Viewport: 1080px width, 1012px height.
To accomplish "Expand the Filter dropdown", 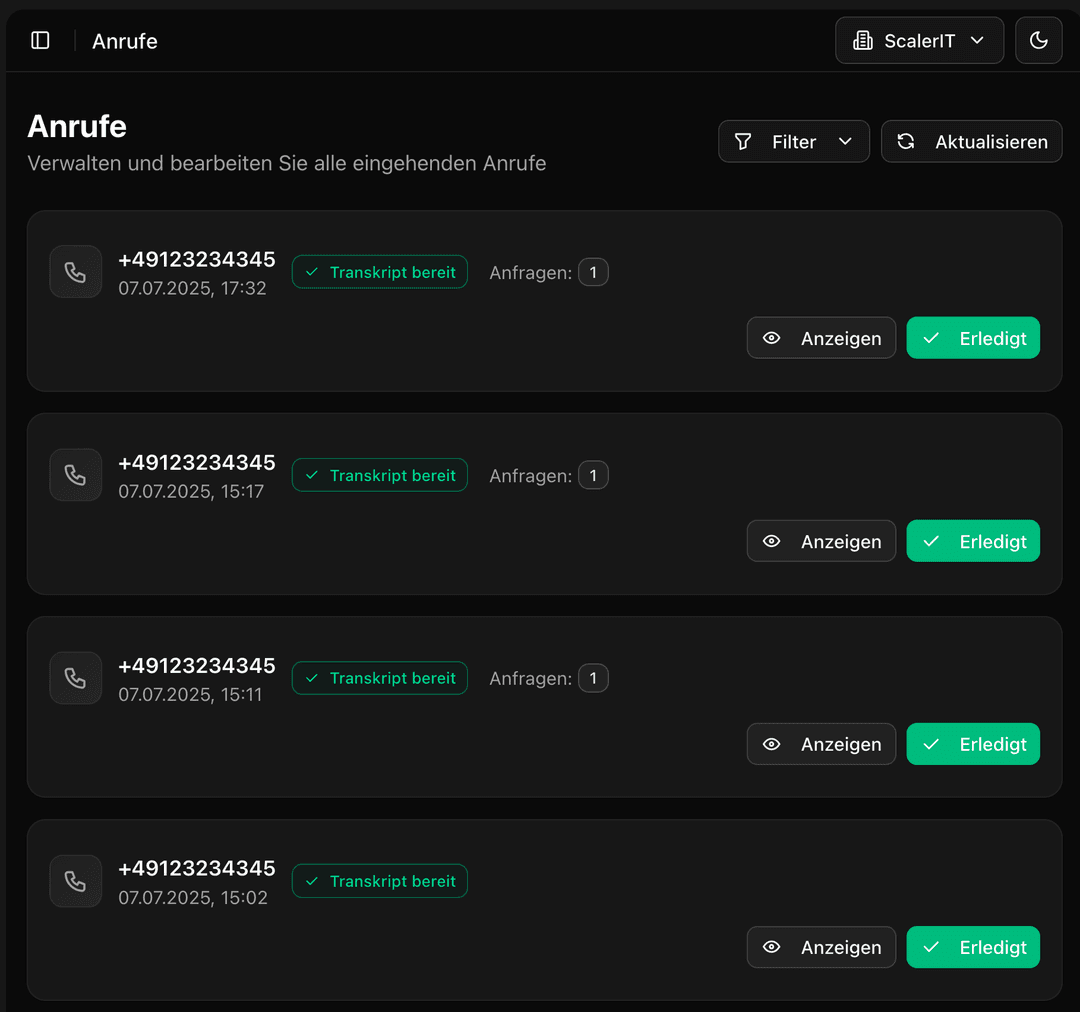I will tap(794, 142).
